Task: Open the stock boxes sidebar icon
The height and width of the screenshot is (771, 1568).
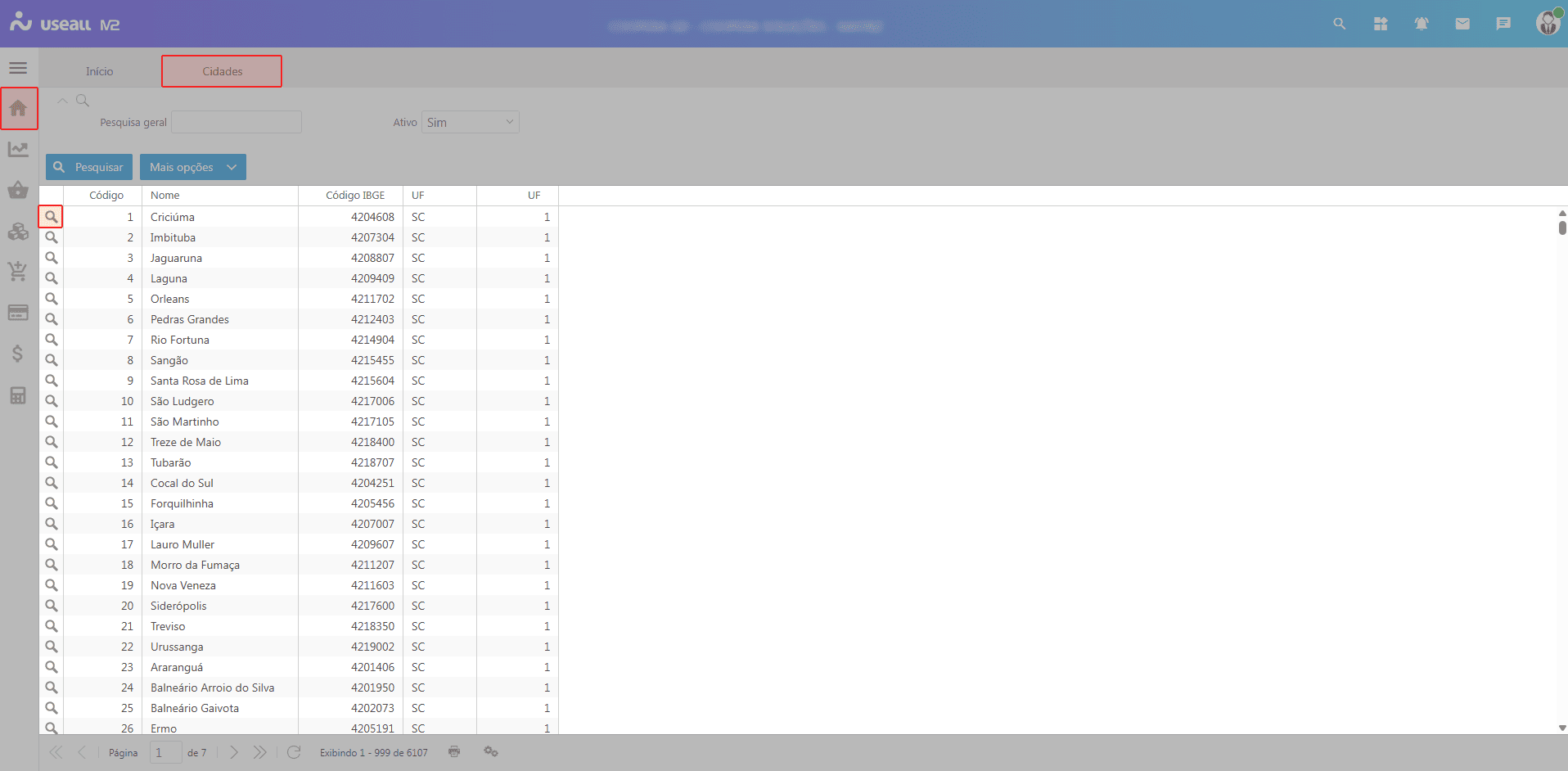Action: pos(18,232)
